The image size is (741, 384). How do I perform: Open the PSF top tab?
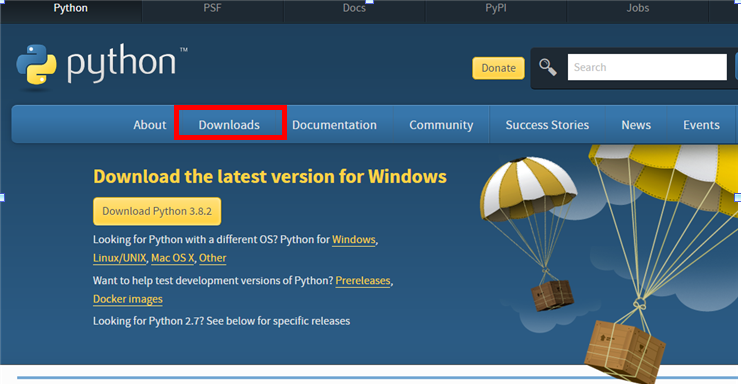[x=212, y=9]
